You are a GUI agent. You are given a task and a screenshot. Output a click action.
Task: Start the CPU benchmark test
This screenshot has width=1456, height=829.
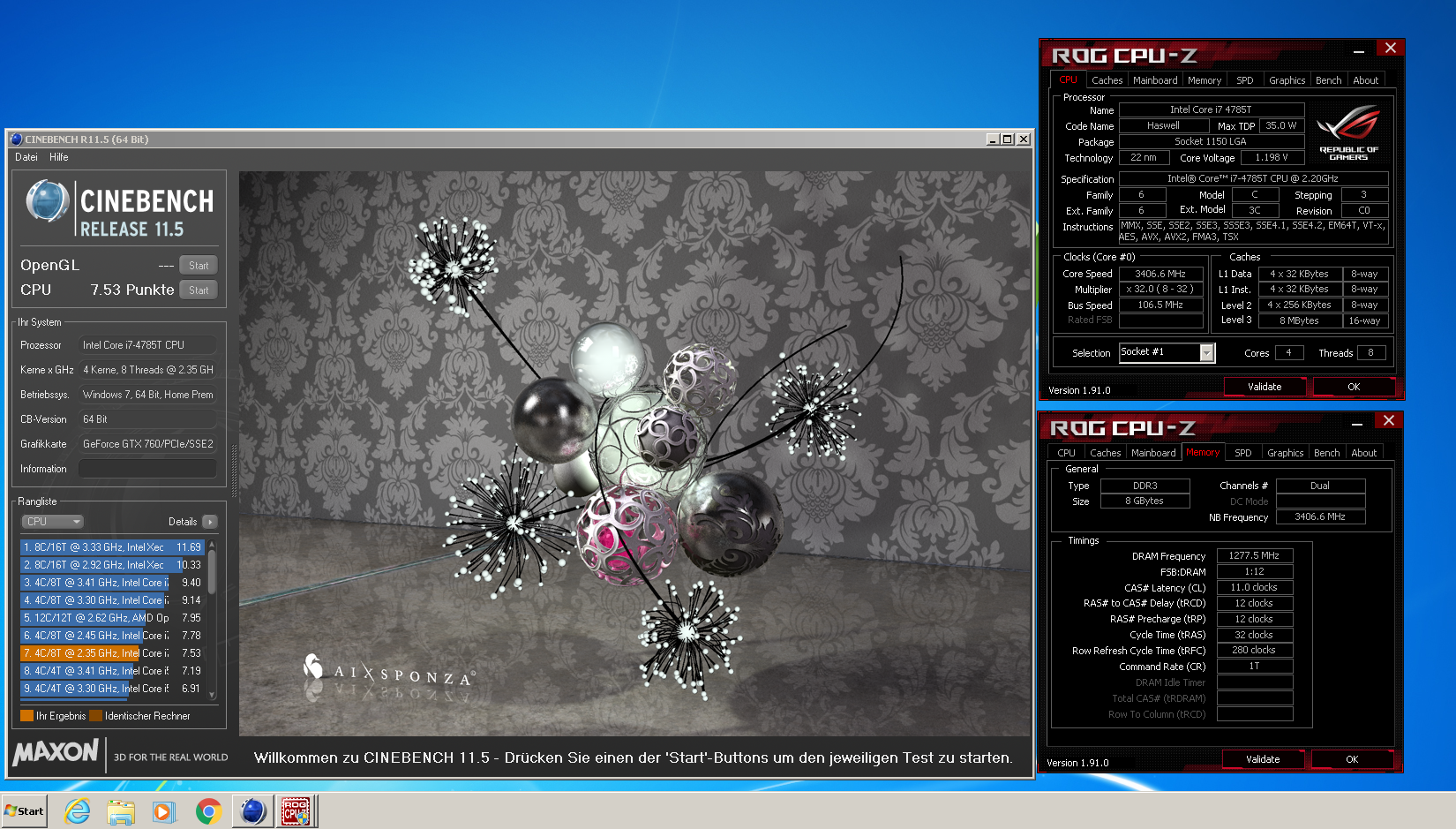coord(199,290)
